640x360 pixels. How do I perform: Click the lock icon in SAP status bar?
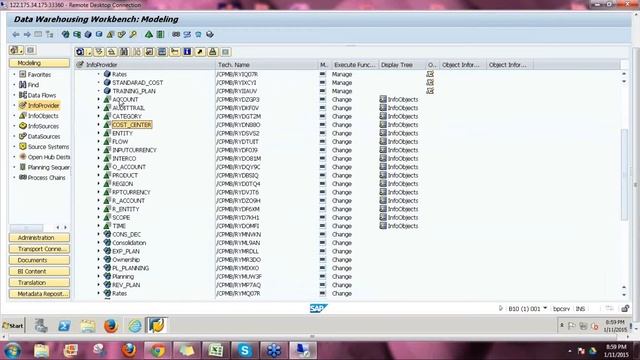pos(625,309)
